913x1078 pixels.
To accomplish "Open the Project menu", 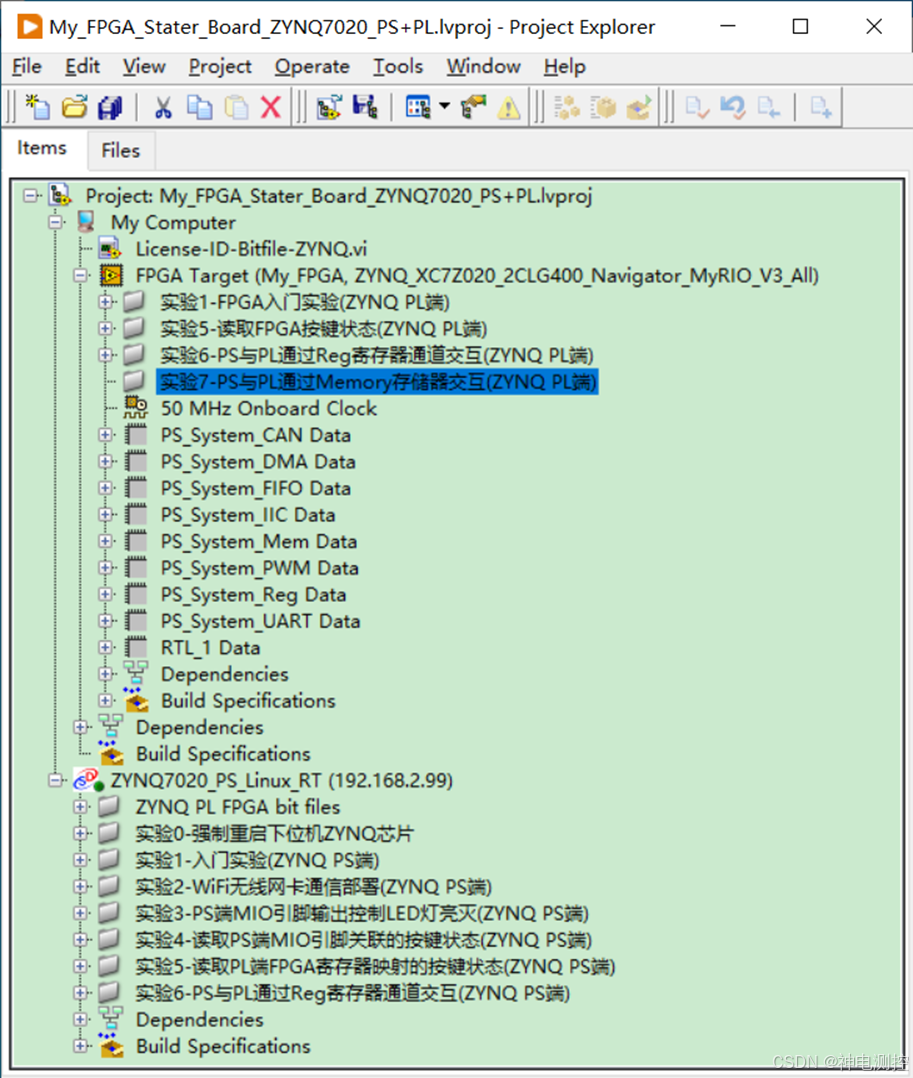I will (x=220, y=67).
